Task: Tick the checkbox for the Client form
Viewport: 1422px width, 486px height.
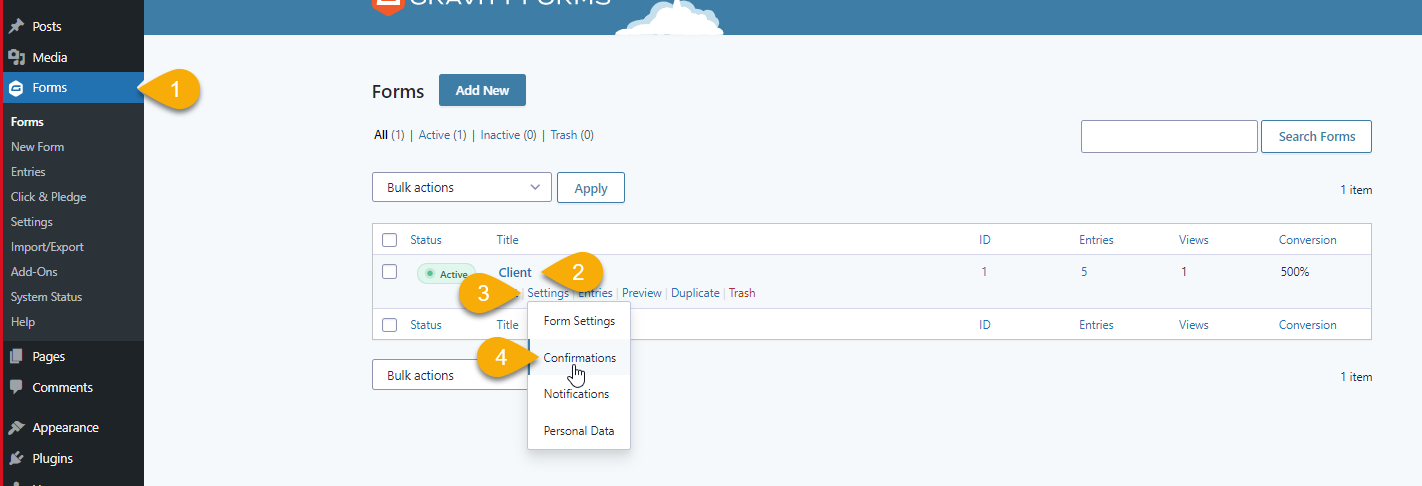Action: 390,272
